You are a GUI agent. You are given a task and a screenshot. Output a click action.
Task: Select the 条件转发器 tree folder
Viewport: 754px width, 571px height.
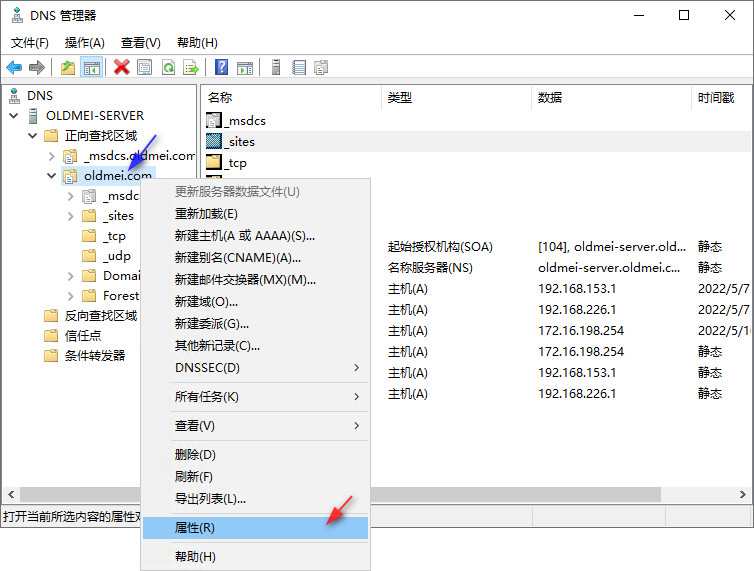[85, 356]
